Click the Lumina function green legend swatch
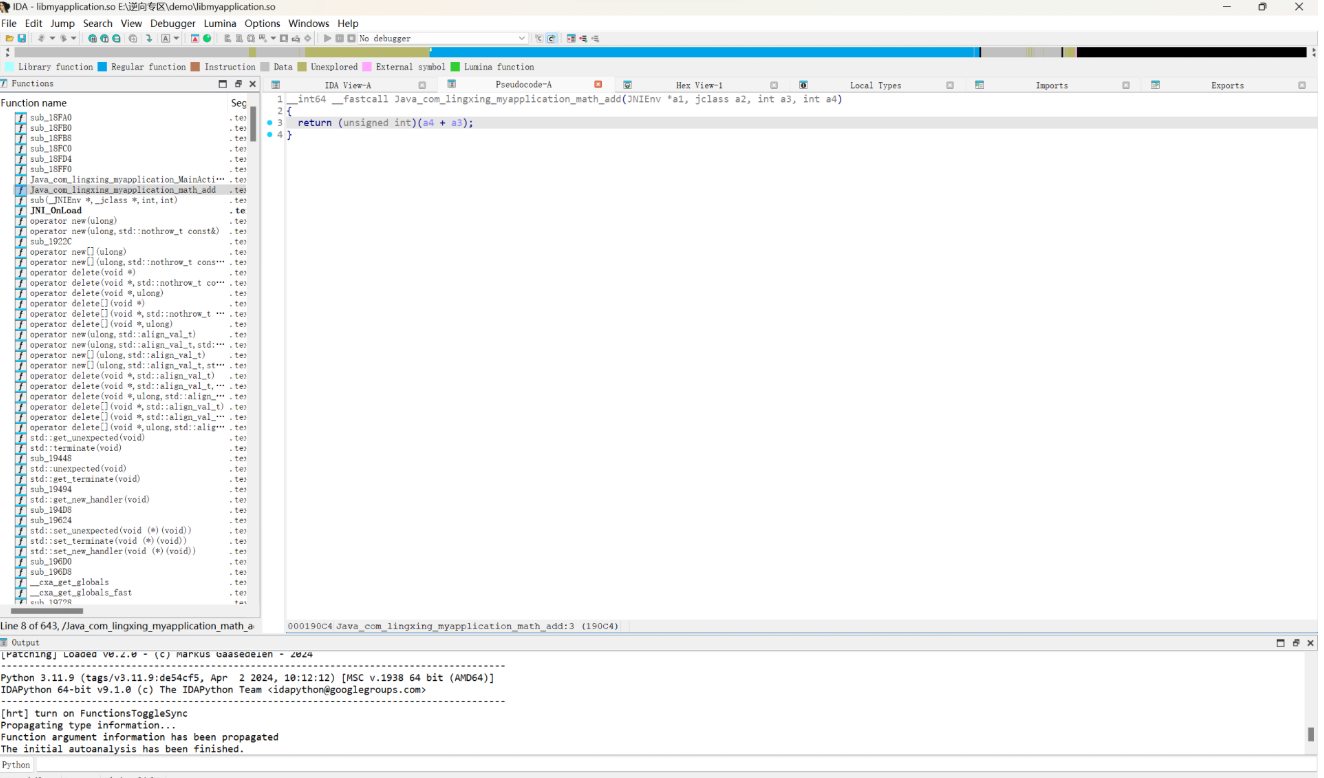Viewport: 1324px width, 778px height. pyautogui.click(x=455, y=67)
